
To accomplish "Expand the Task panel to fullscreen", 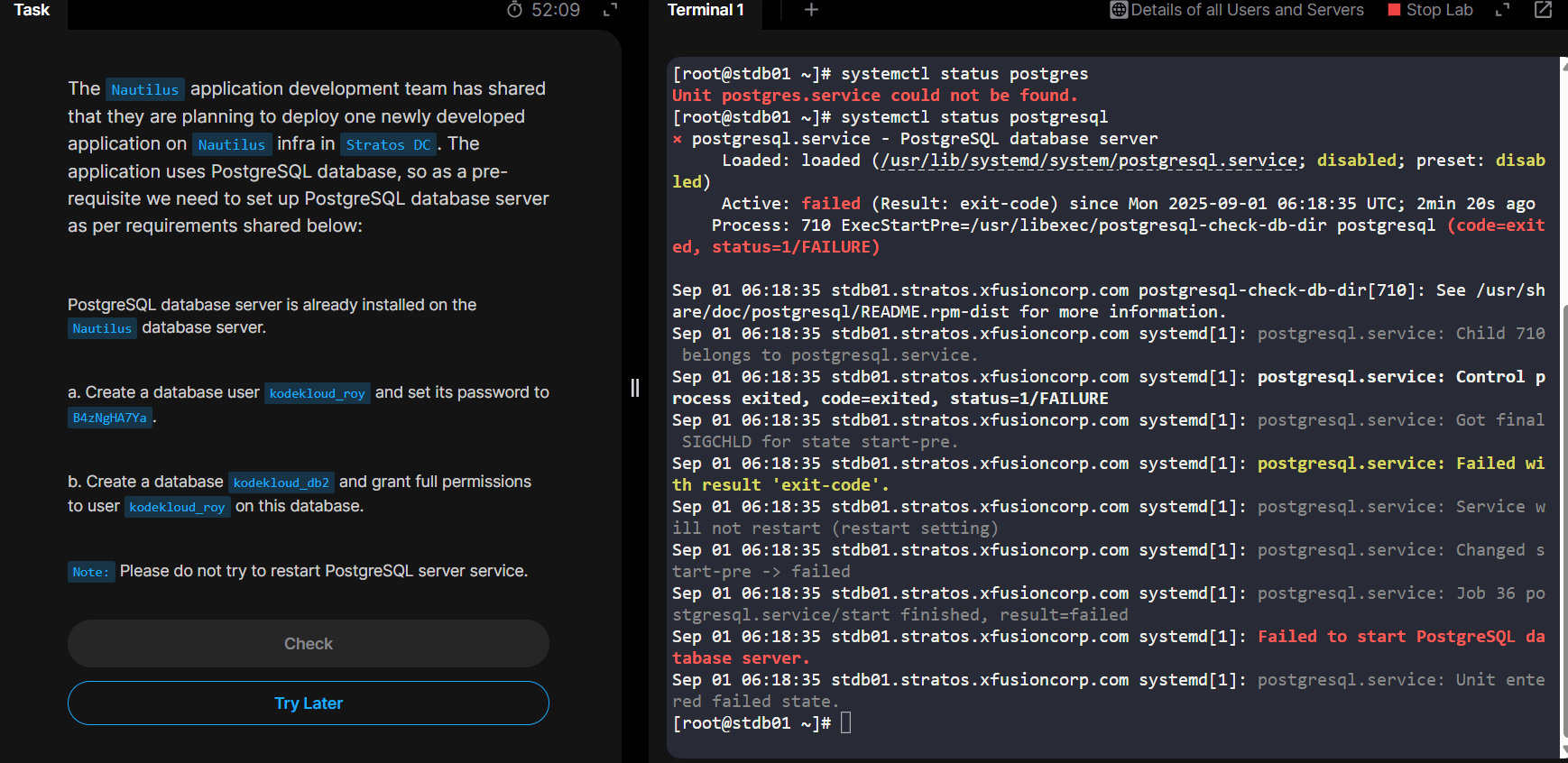I will point(611,10).
